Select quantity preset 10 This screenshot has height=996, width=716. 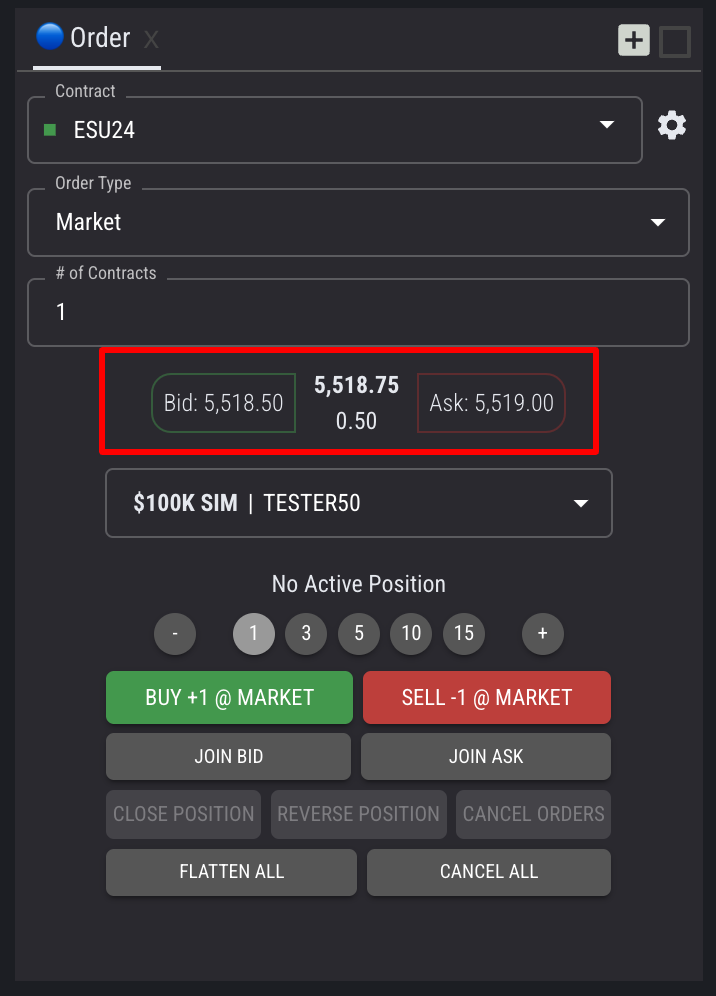[411, 634]
